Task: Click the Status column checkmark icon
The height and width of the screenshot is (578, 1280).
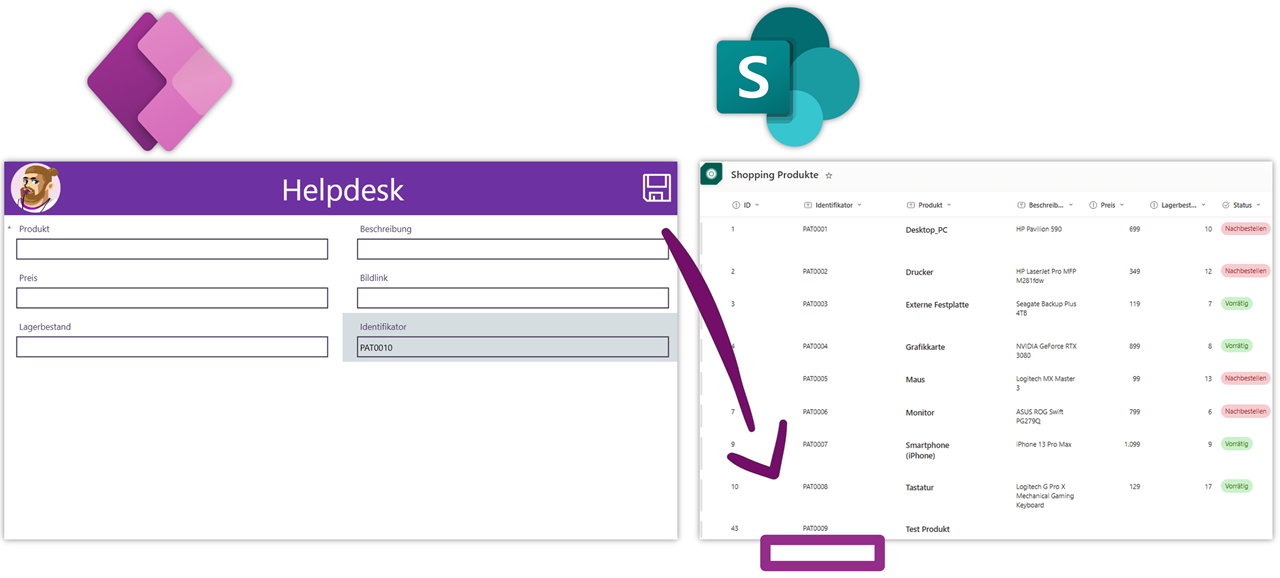Action: (x=1226, y=205)
